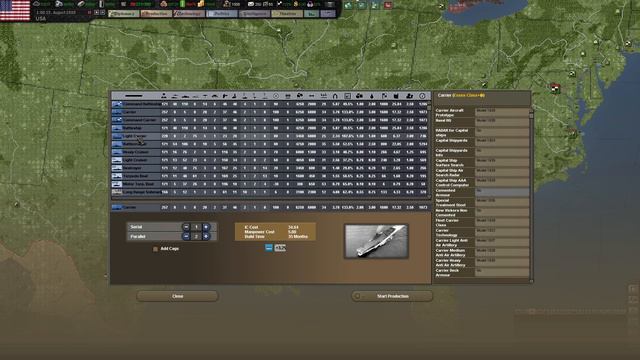
Task: Toggle the Add Caps checkbox
Action: (x=155, y=249)
